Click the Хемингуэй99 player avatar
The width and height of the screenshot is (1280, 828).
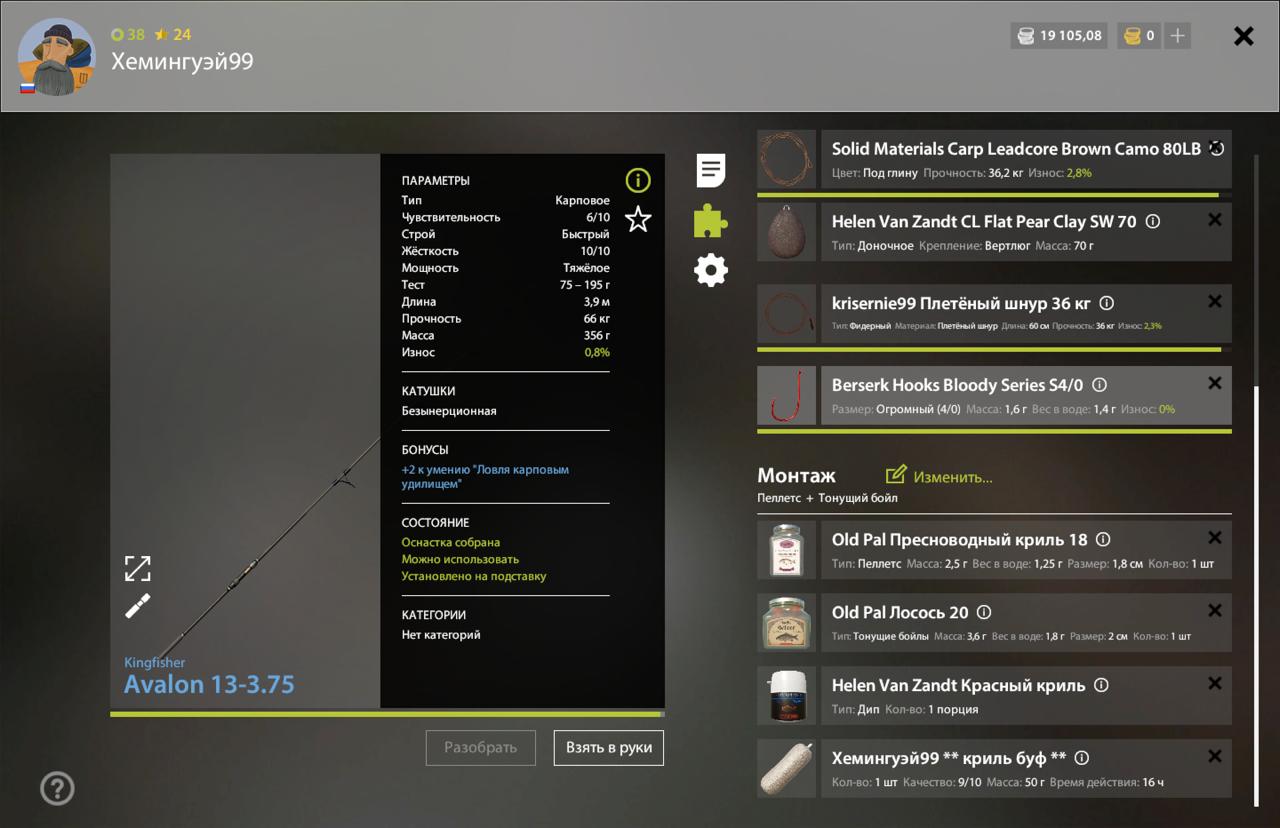(x=56, y=58)
